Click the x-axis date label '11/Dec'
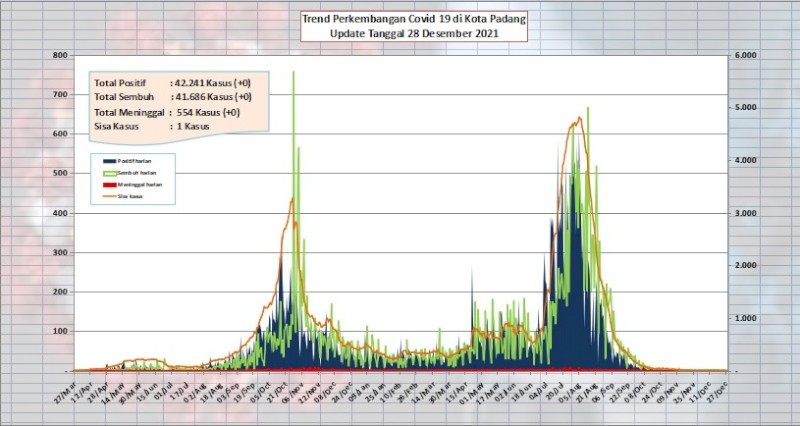Screen dimensions: 800x426 [702, 392]
